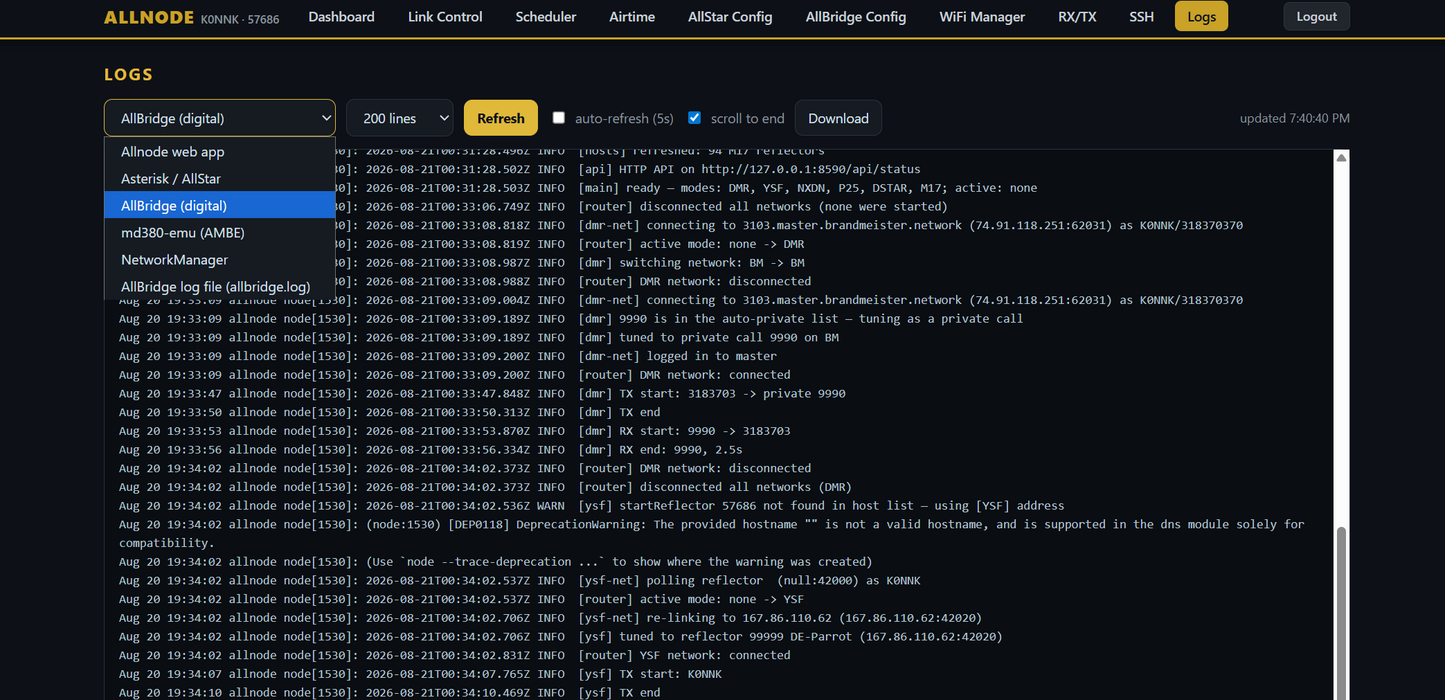Go to Link Control
This screenshot has width=1445, height=700.
pyautogui.click(x=445, y=17)
